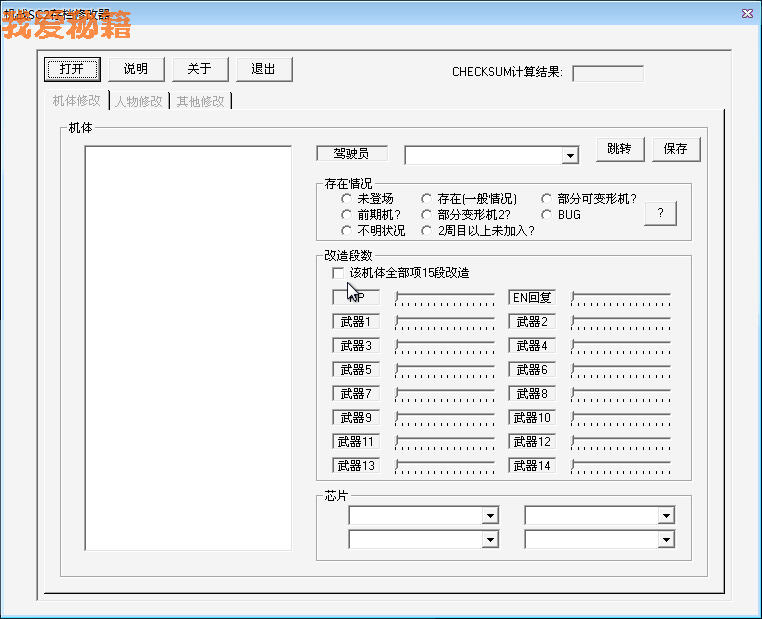This screenshot has width=762, height=619.
Task: Open the bottom-right 芯片 chip dropdown
Action: [x=666, y=540]
